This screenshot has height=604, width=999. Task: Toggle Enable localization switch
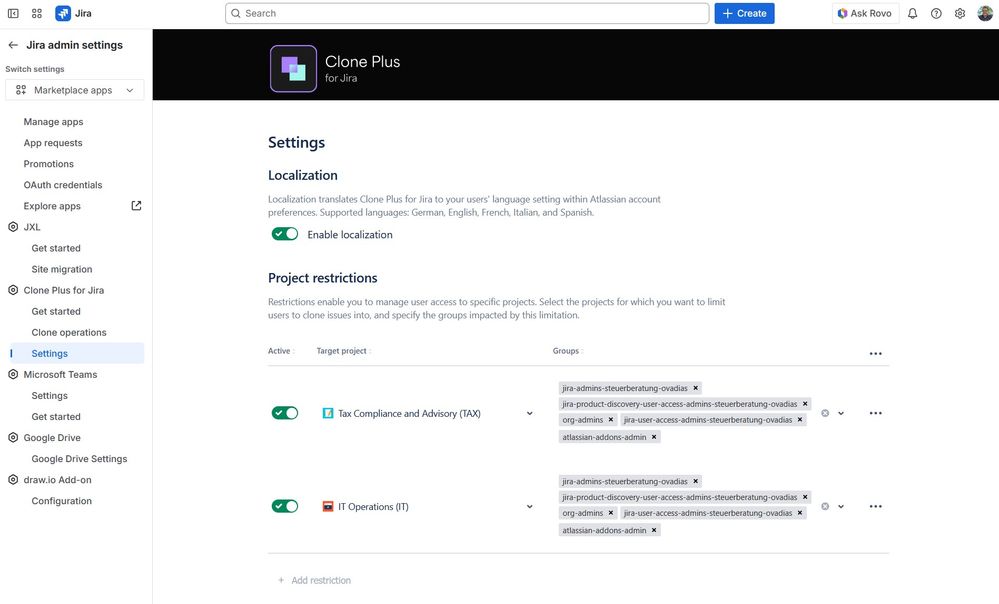285,234
